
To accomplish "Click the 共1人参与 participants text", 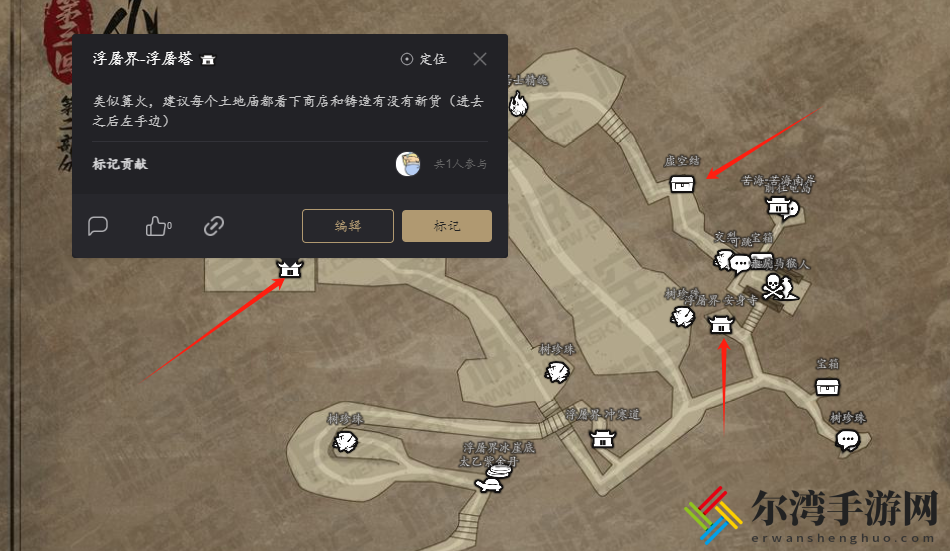I will (460, 164).
